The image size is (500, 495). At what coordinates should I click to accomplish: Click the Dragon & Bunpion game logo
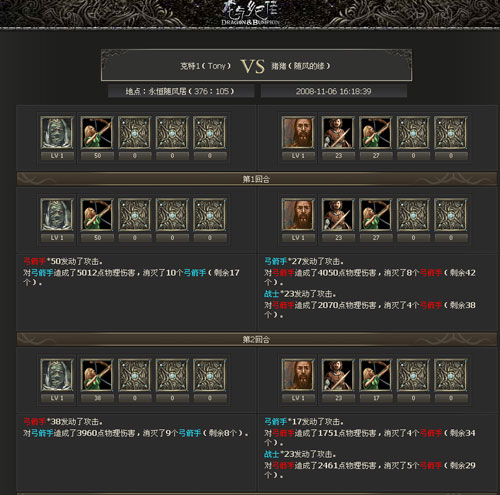250,13
